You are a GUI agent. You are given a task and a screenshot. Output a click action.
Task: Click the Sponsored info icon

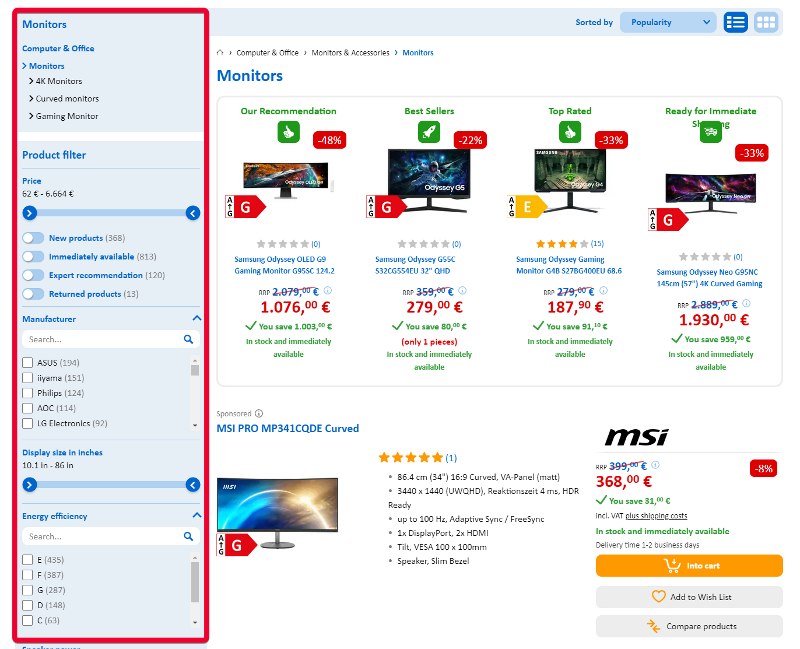coord(259,413)
